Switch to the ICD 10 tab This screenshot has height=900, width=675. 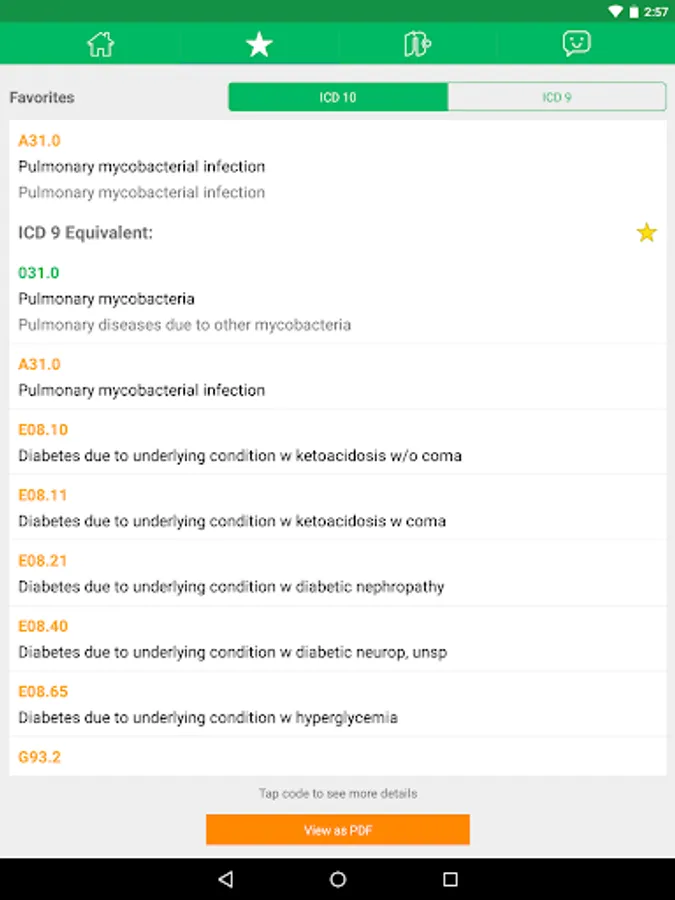click(x=338, y=97)
